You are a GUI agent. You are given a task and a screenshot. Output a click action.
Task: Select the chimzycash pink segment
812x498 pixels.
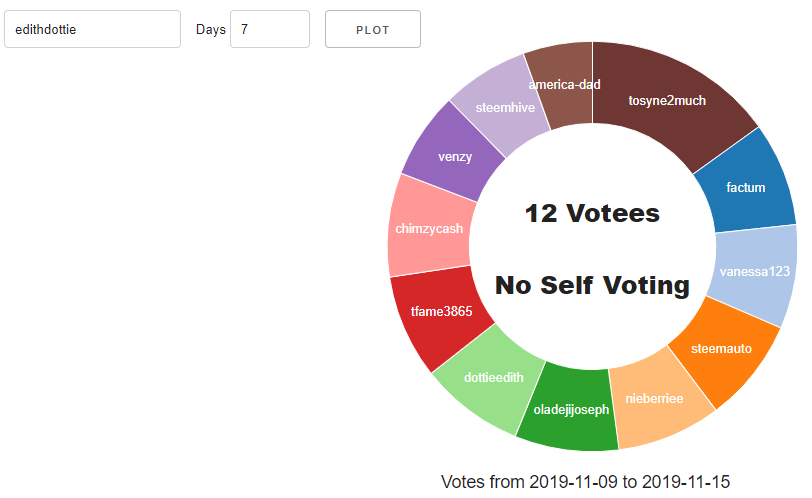(x=429, y=229)
